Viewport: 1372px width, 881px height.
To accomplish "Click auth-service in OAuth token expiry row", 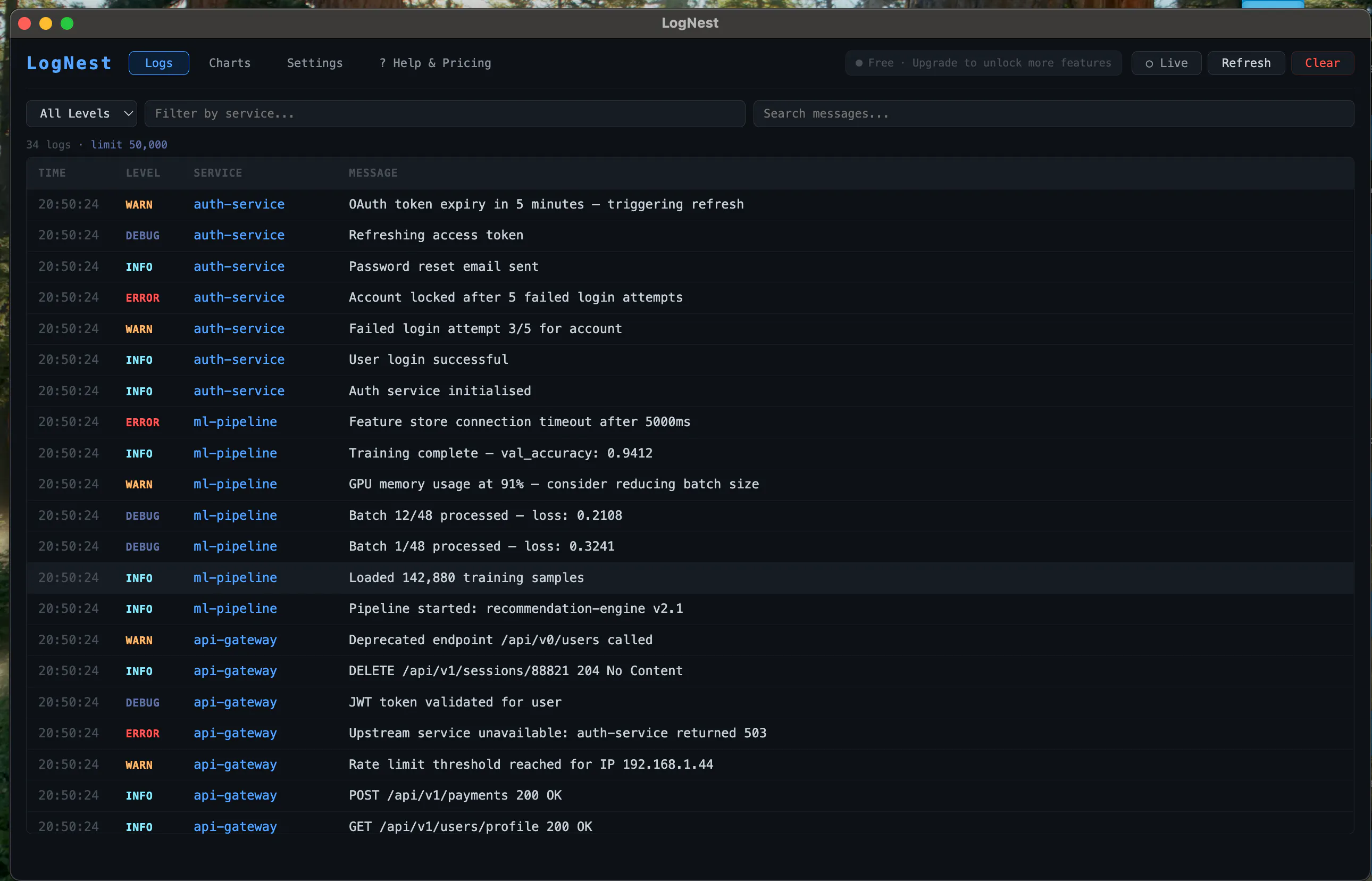I will coord(239,204).
